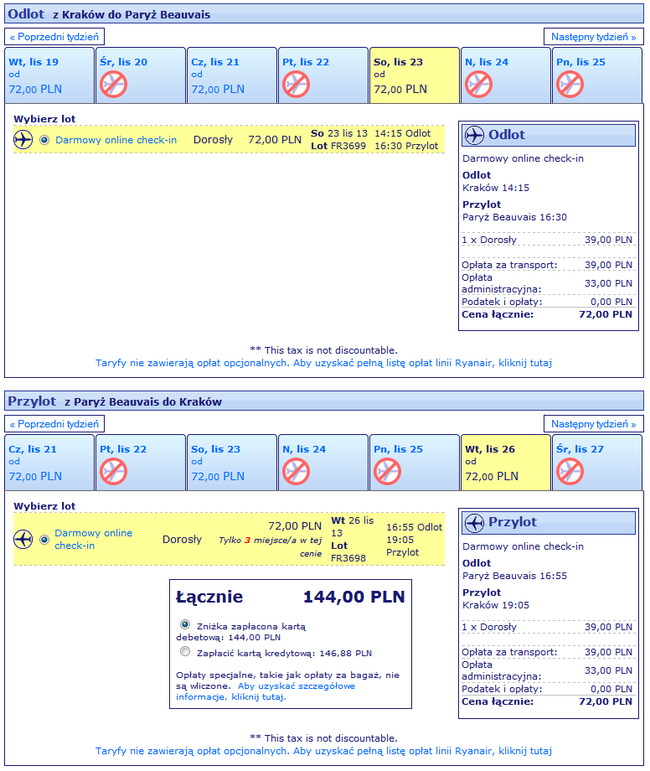
Task: Select So, lis 23 tab in return section
Action: [x=231, y=462]
